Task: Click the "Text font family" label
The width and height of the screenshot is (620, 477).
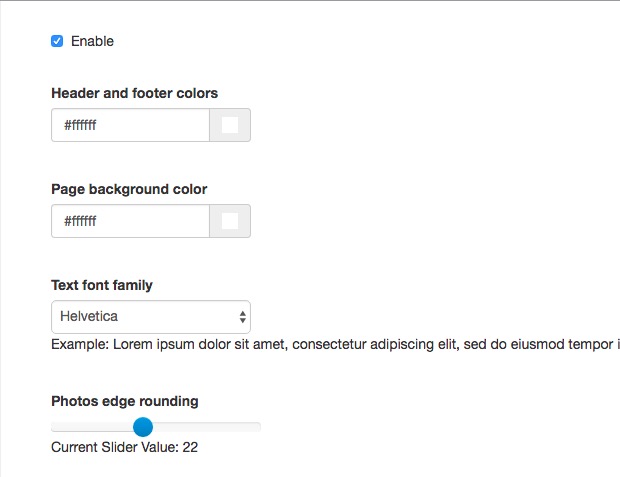Action: tap(102, 285)
